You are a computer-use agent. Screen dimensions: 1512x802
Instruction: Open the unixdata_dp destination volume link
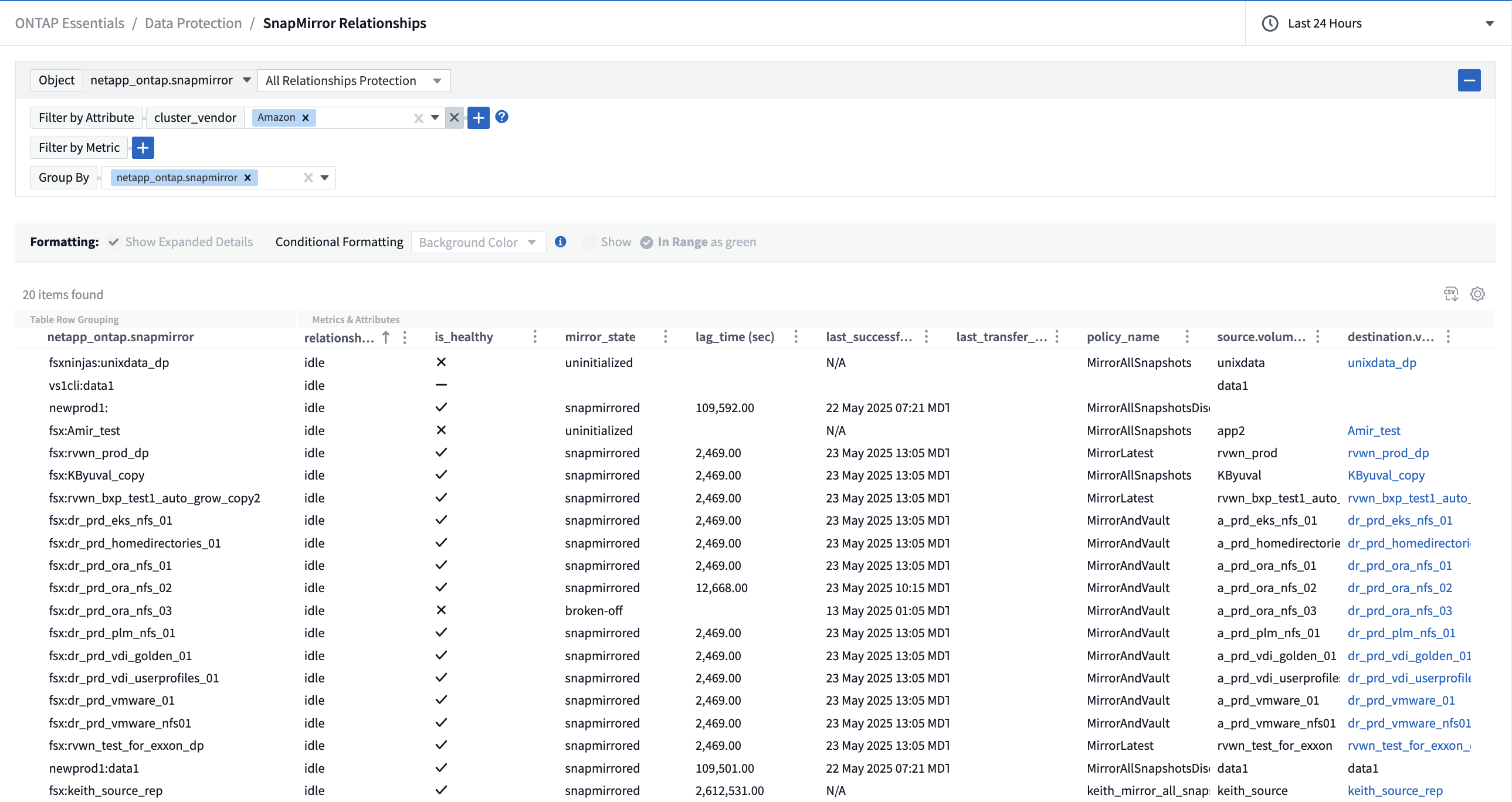tap(1381, 362)
